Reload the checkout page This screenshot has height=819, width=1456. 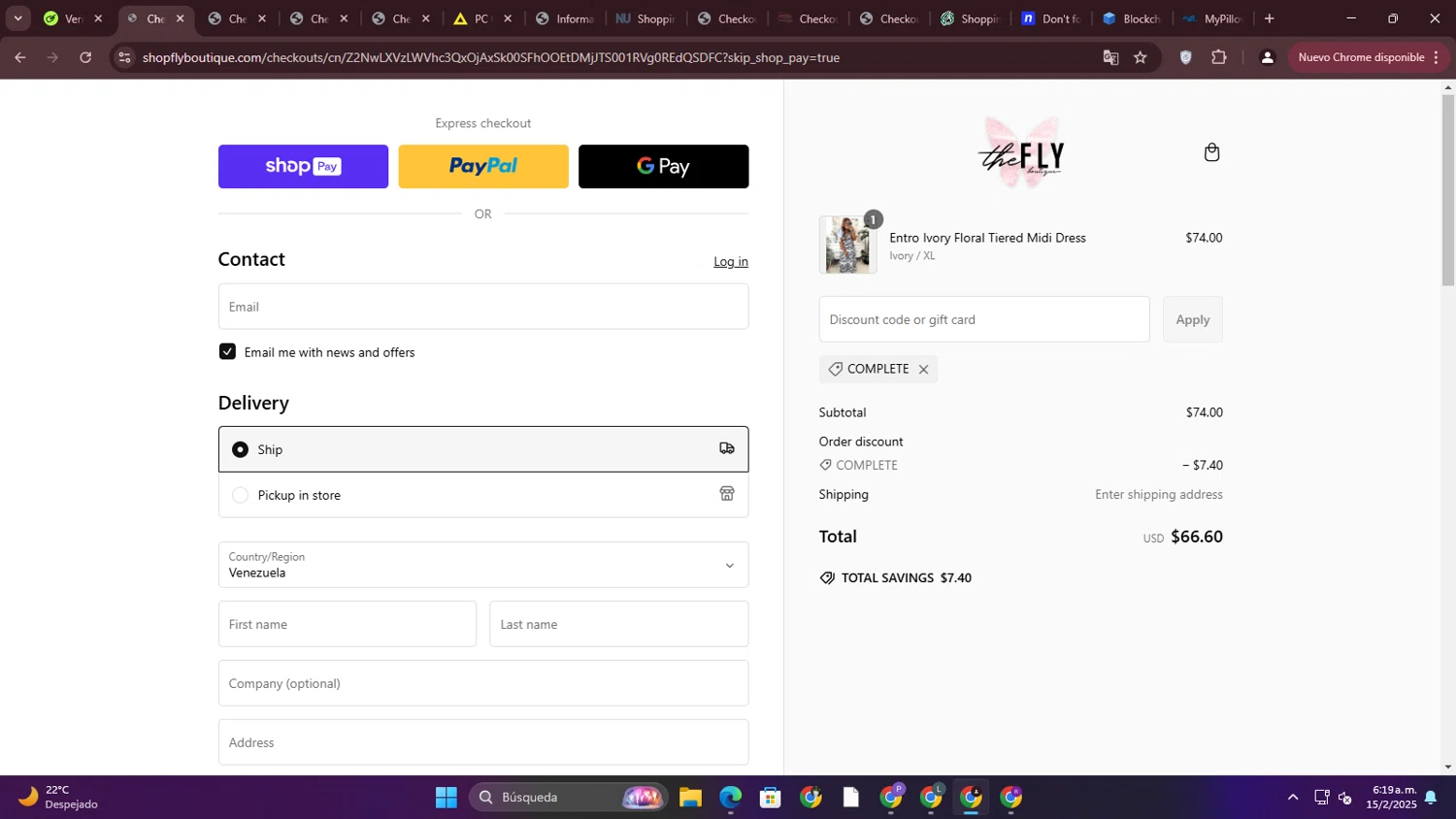tap(85, 57)
